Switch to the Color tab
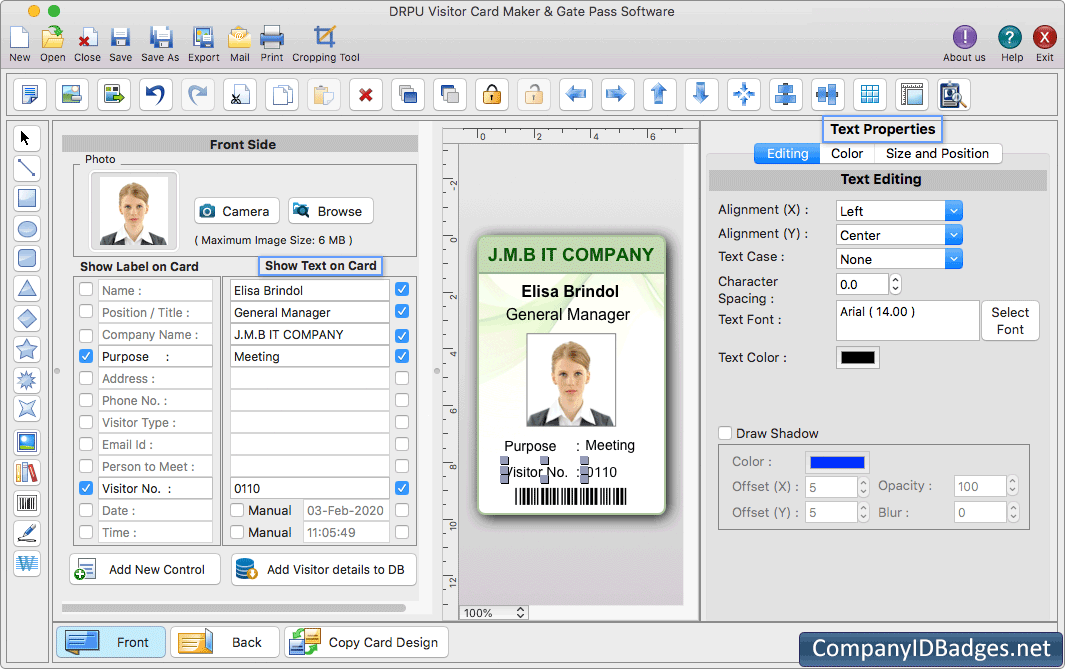 [x=846, y=153]
